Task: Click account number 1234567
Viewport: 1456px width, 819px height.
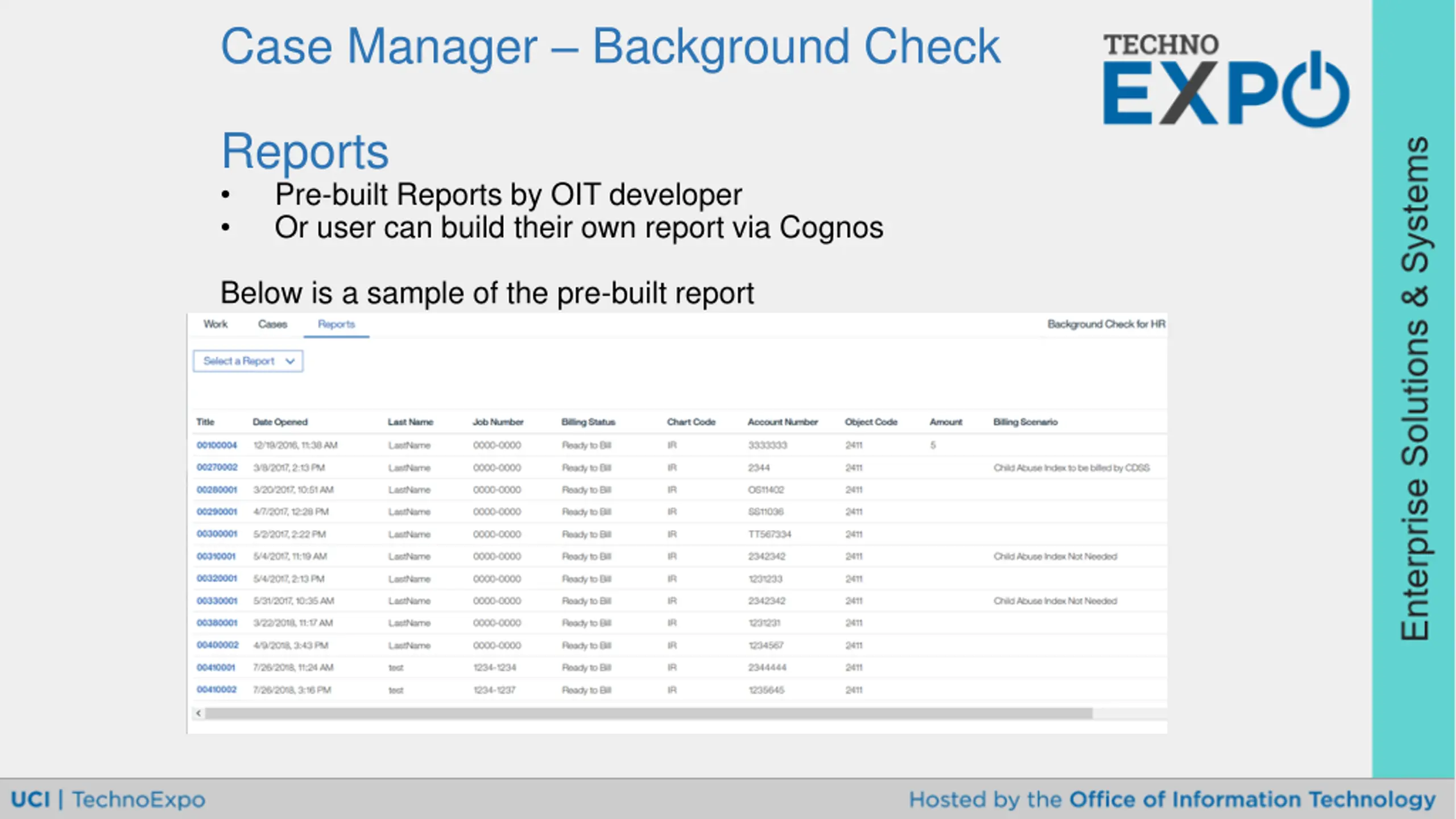Action: coord(766,646)
